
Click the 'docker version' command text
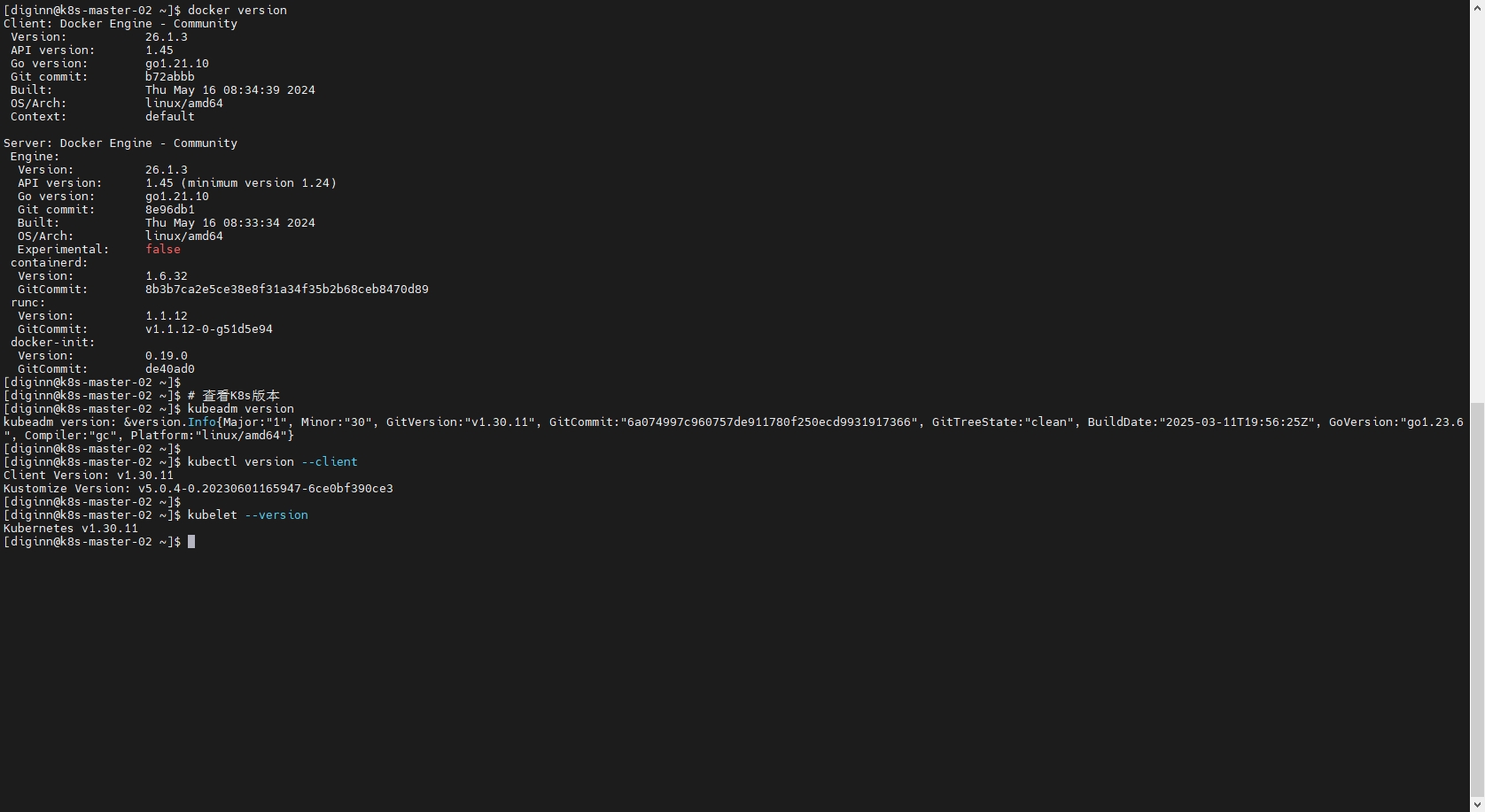pyautogui.click(x=237, y=11)
